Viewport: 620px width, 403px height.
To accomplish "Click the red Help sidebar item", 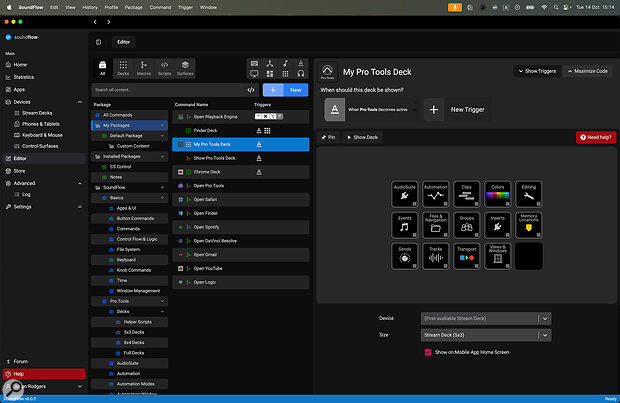I will (44, 374).
